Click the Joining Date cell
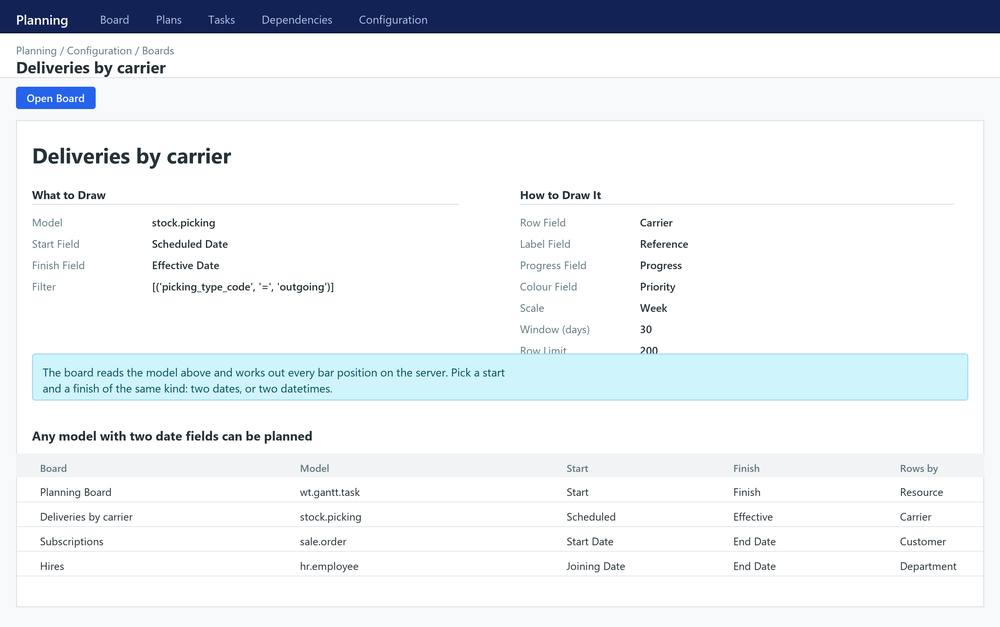 click(x=596, y=566)
